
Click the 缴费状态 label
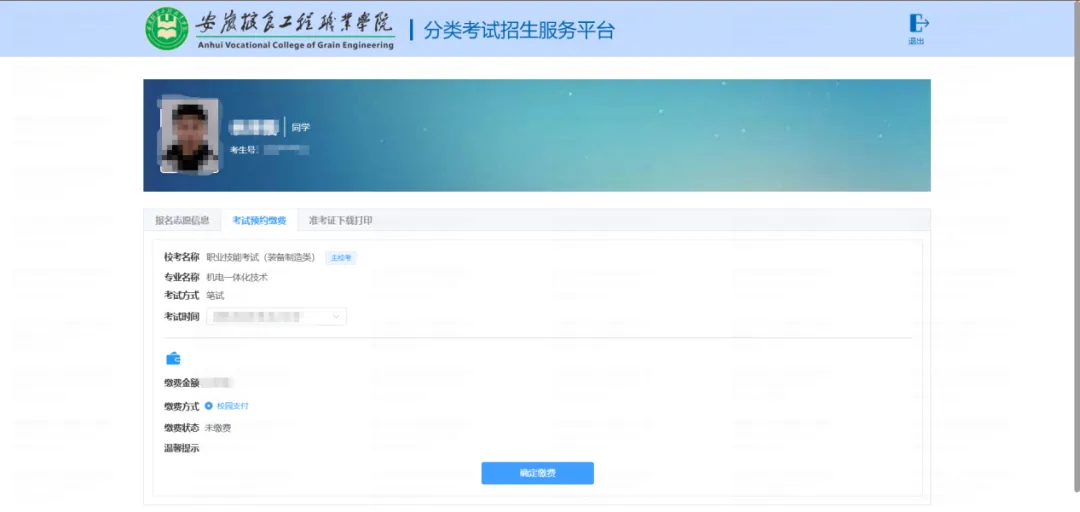pyautogui.click(x=182, y=428)
